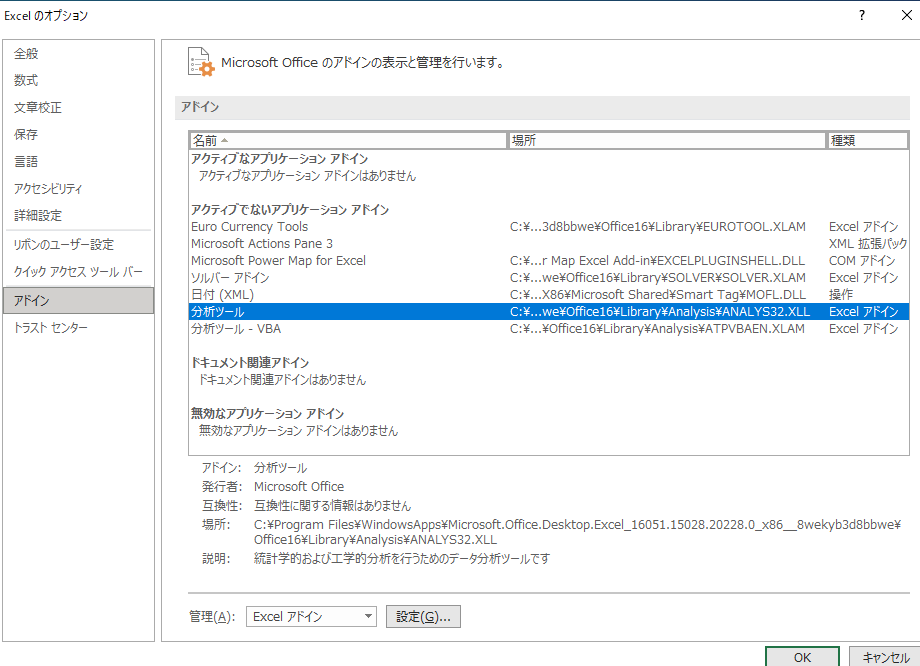Sort the list by 種類 column header
The width and height of the screenshot is (920, 666).
(x=868, y=140)
